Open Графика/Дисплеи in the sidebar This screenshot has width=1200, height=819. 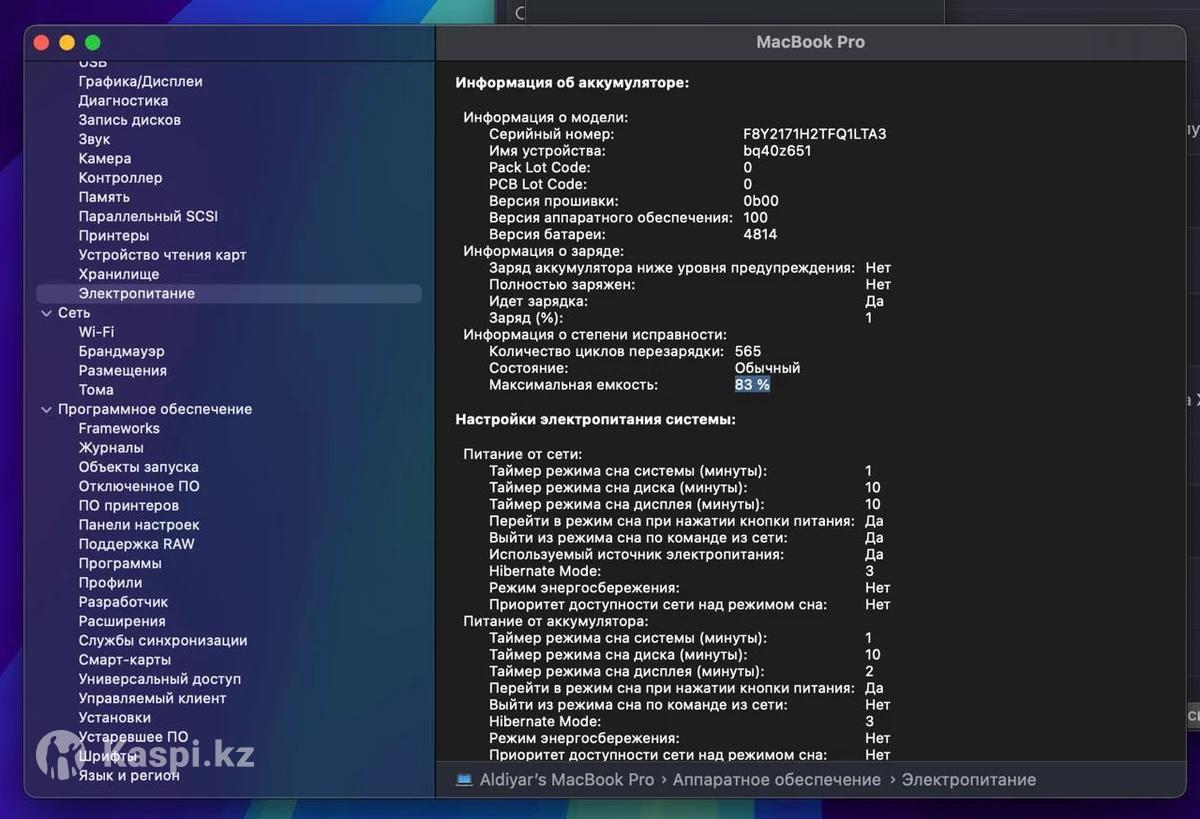[x=140, y=81]
